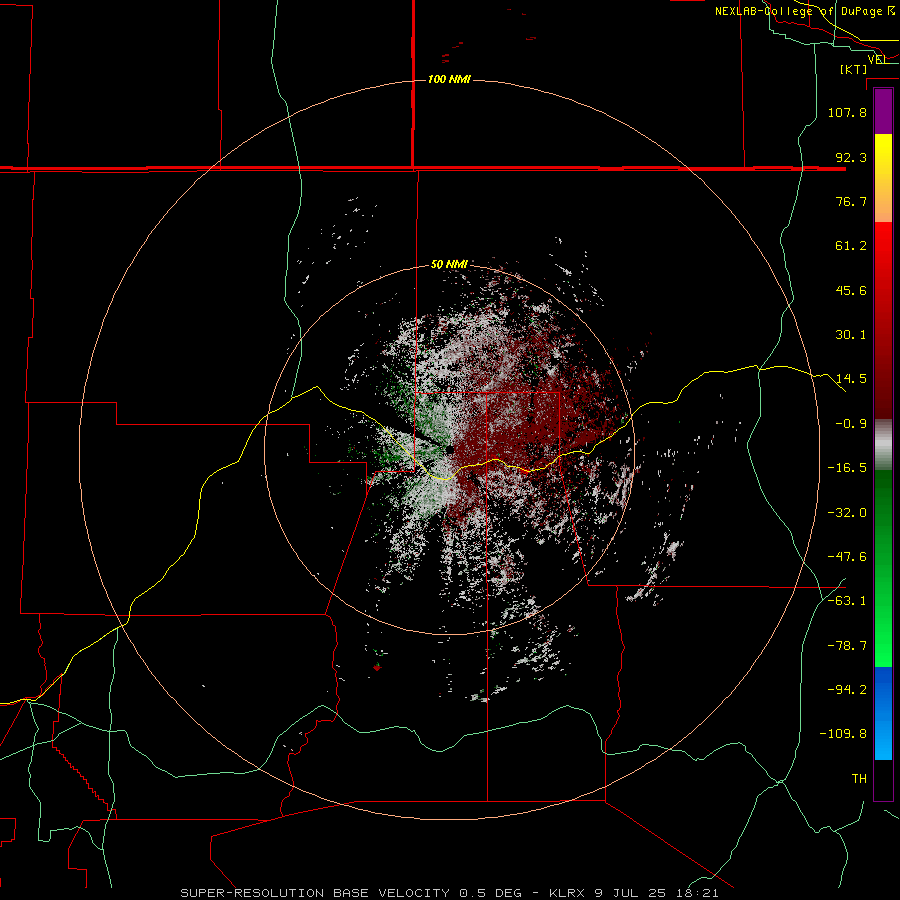The width and height of the screenshot is (900, 900).
Task: Click the KLRX radar site dot at center
Action: 449,449
